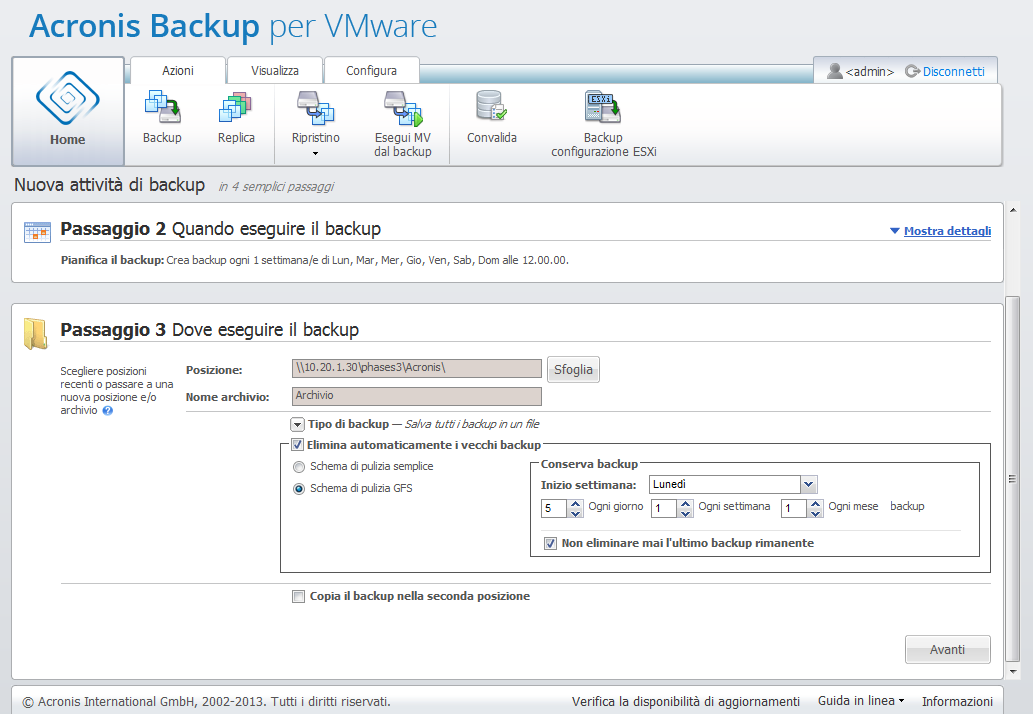Uncheck Elimina automaticamente i vecchi backup
This screenshot has width=1033, height=714.
tap(297, 445)
